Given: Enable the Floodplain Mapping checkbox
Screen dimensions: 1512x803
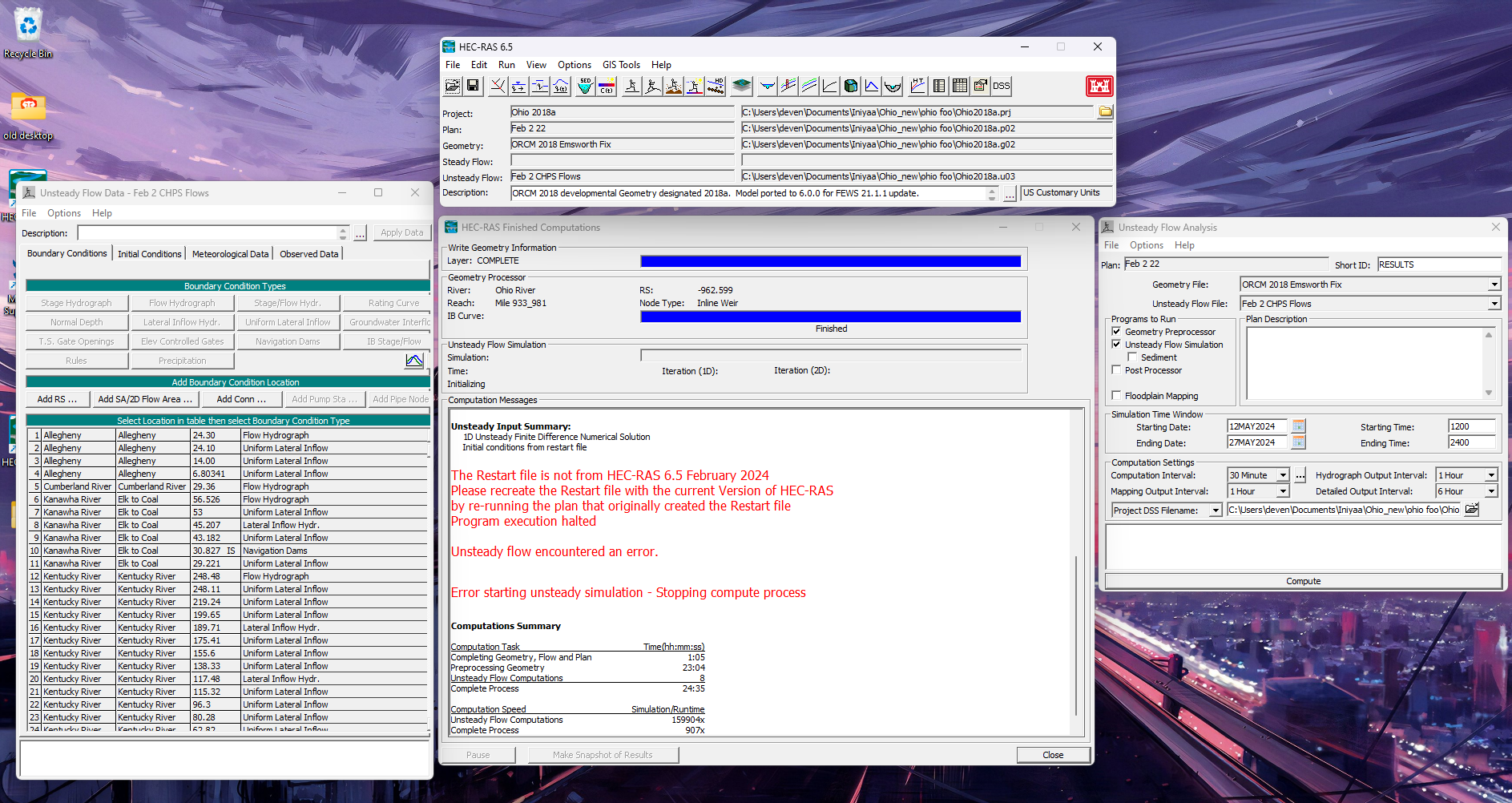Looking at the screenshot, I should (1116, 395).
